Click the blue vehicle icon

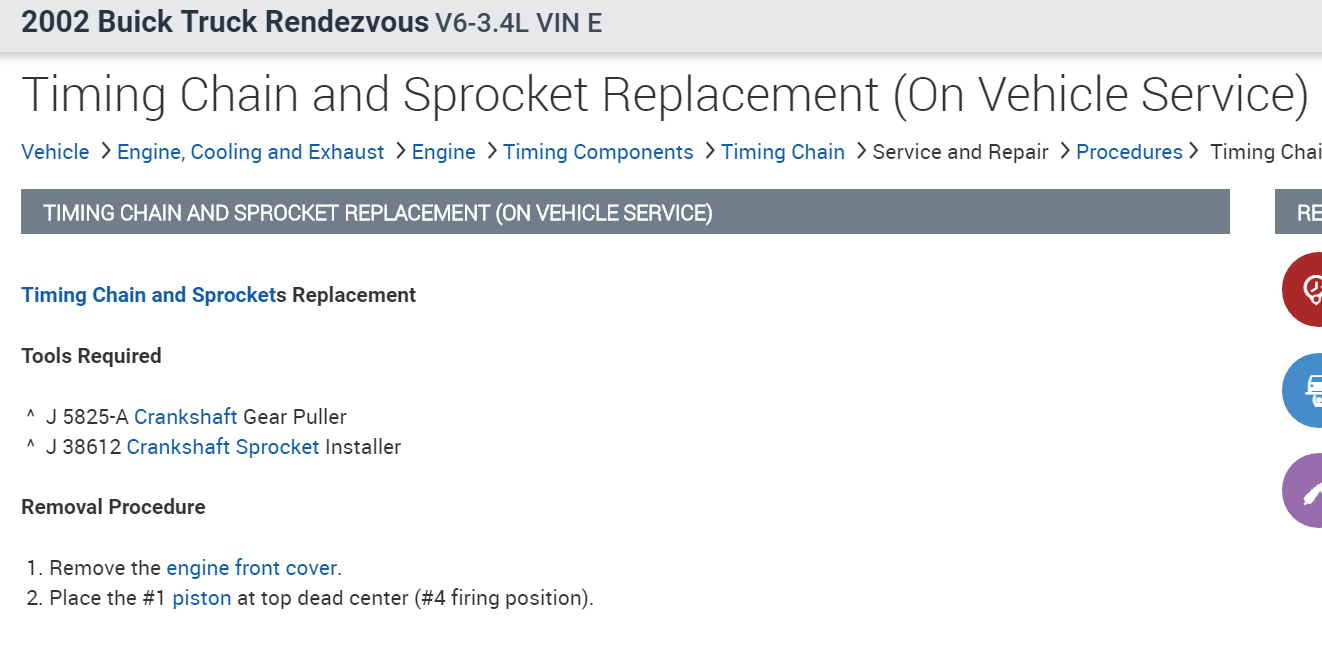[1303, 389]
